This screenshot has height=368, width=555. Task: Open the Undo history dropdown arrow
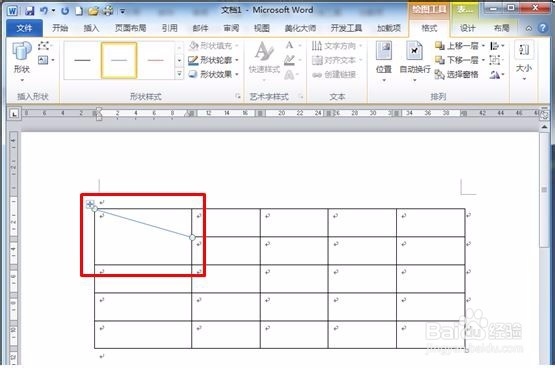point(53,11)
